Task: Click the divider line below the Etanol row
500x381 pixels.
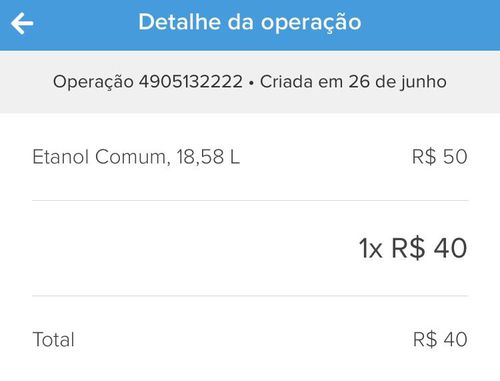Action: (x=250, y=201)
